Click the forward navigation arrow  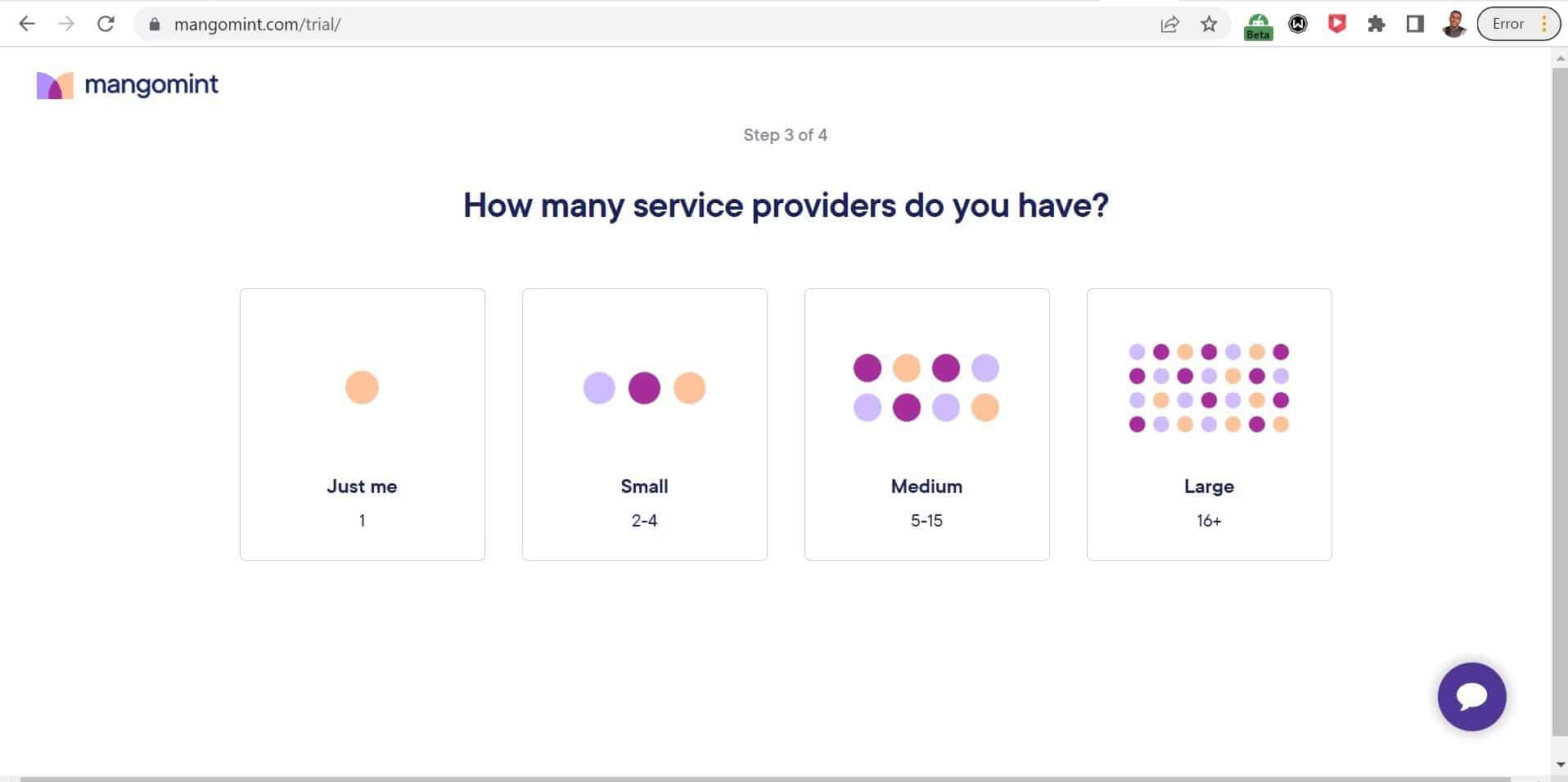66,24
